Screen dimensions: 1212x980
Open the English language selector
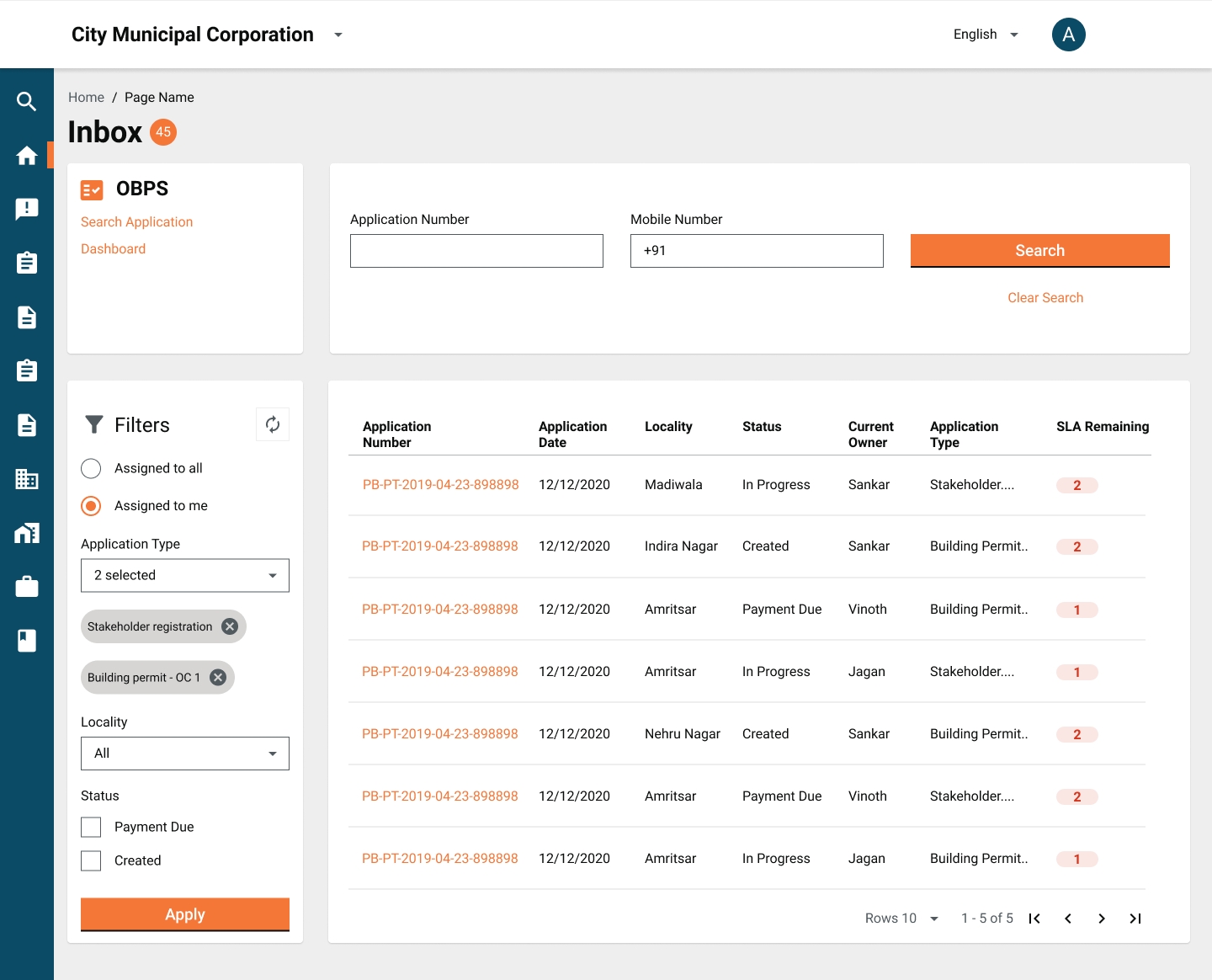click(986, 35)
